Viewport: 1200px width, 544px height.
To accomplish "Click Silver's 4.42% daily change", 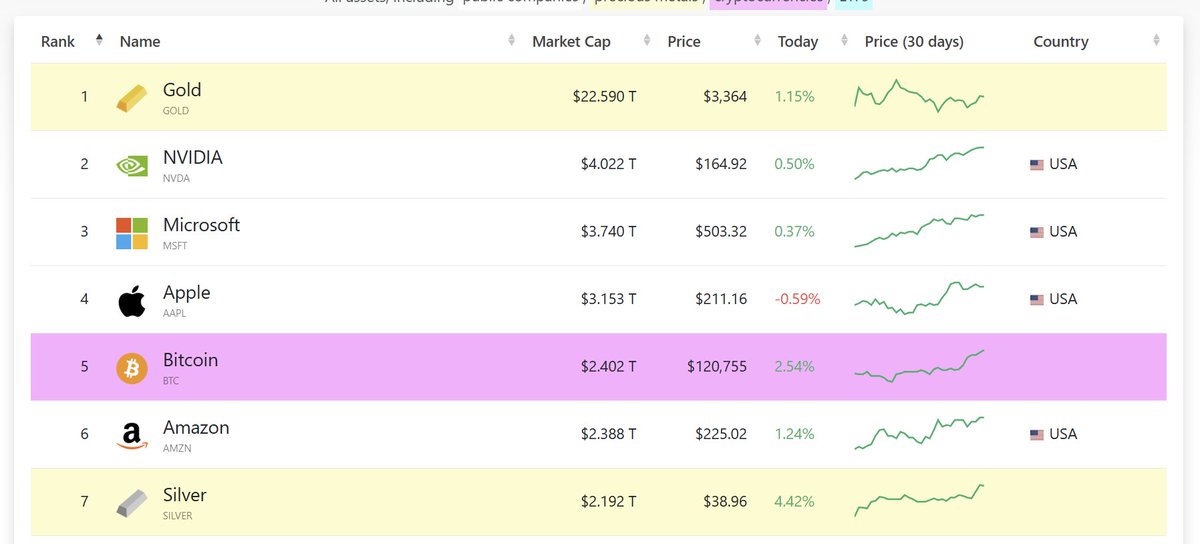I will tap(795, 502).
